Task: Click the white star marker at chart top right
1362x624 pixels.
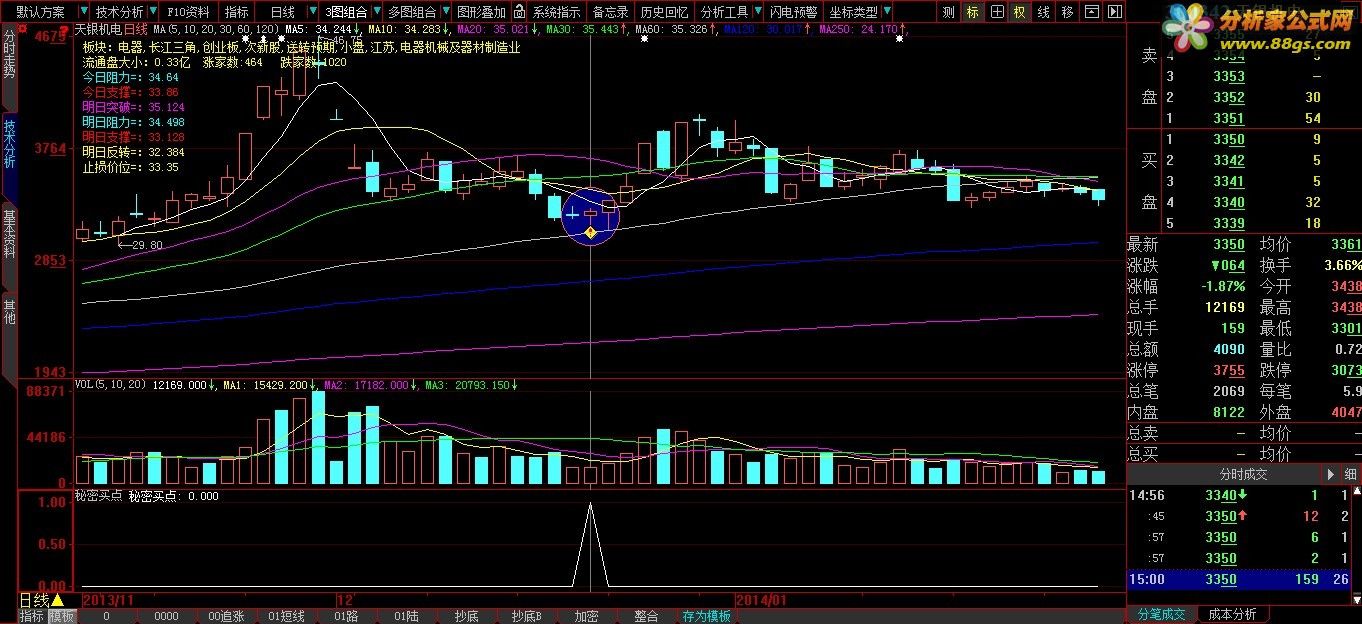Action: pyautogui.click(x=899, y=38)
